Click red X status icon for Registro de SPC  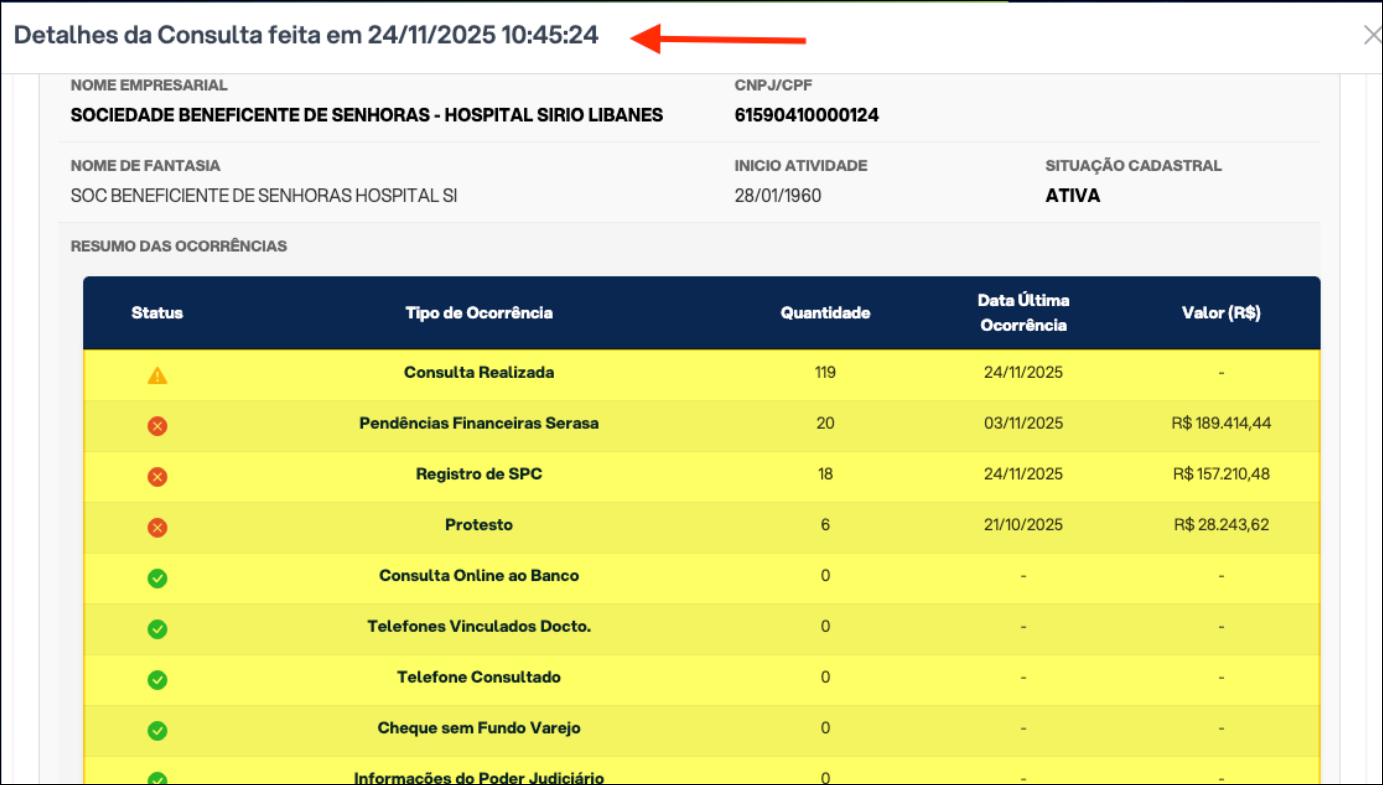point(157,477)
